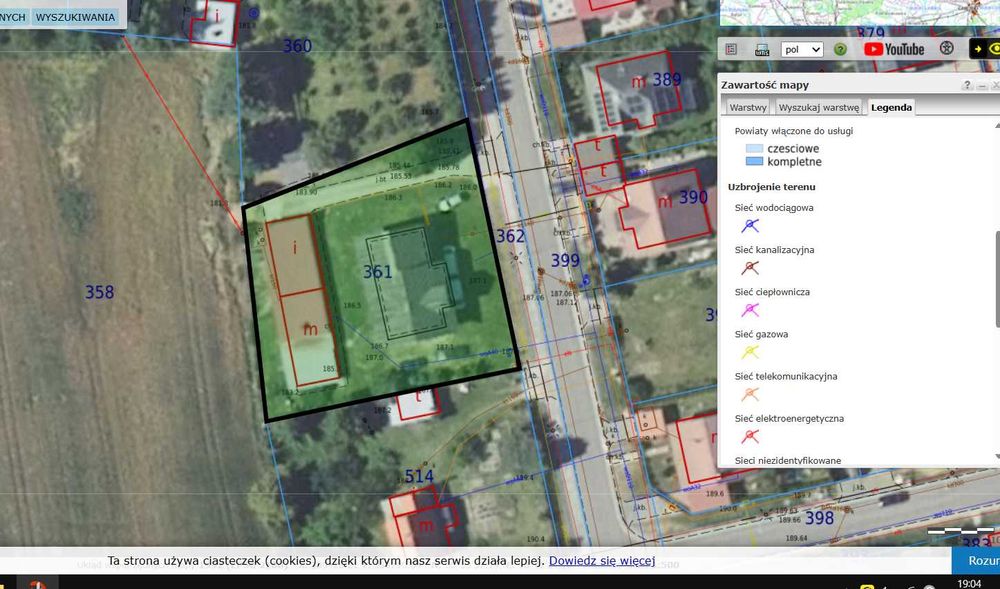Click the Sieć elektroenergetyczna legend symbol
Image resolution: width=1000 pixels, height=589 pixels.
(750, 437)
